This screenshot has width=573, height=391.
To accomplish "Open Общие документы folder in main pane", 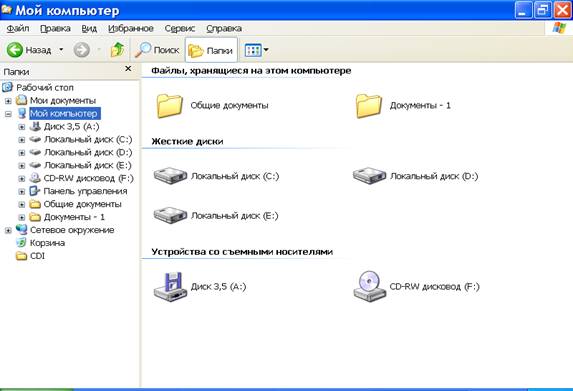I will tap(170, 106).
